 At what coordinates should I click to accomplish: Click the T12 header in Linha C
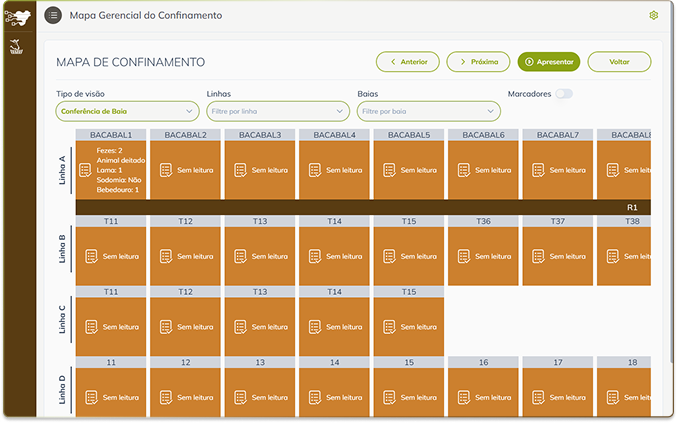pos(185,292)
